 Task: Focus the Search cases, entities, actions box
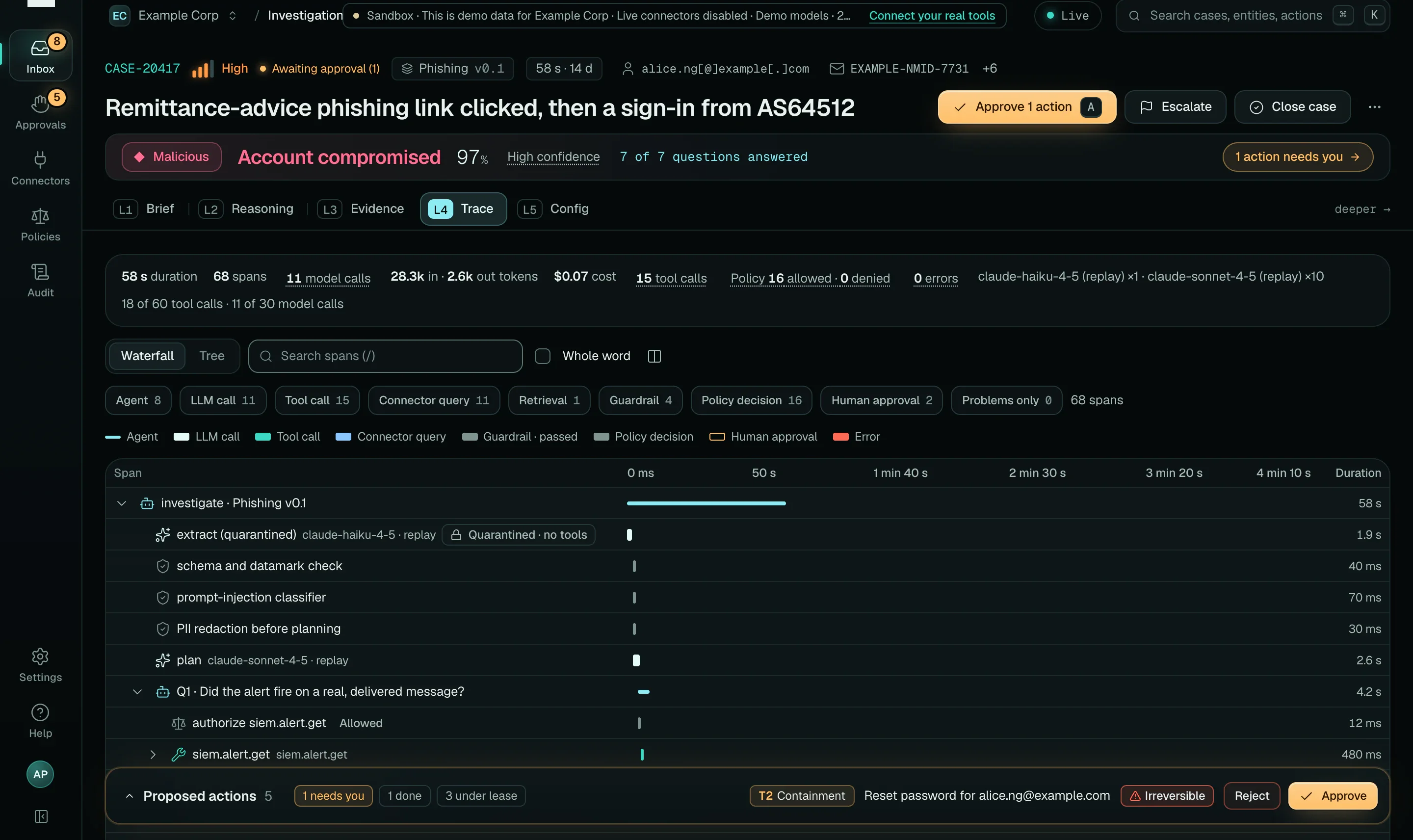coord(1252,16)
